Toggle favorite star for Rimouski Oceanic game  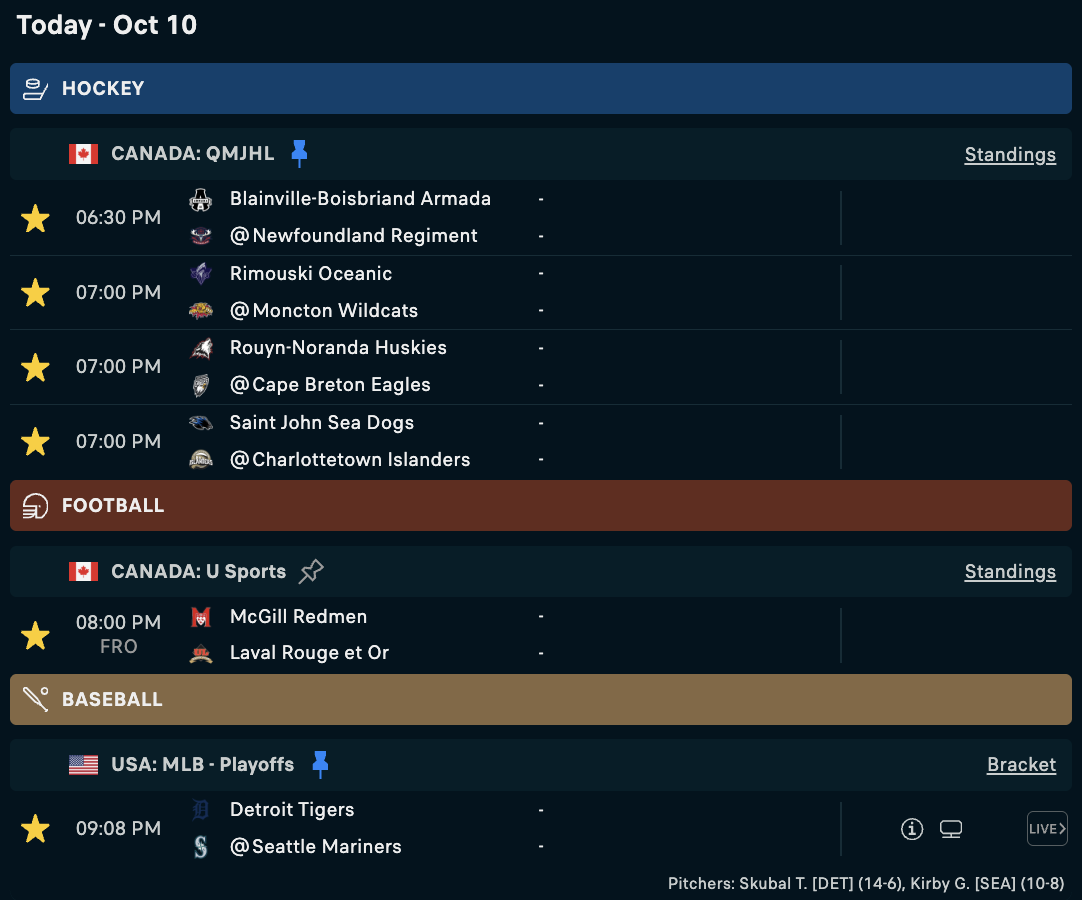pos(35,293)
